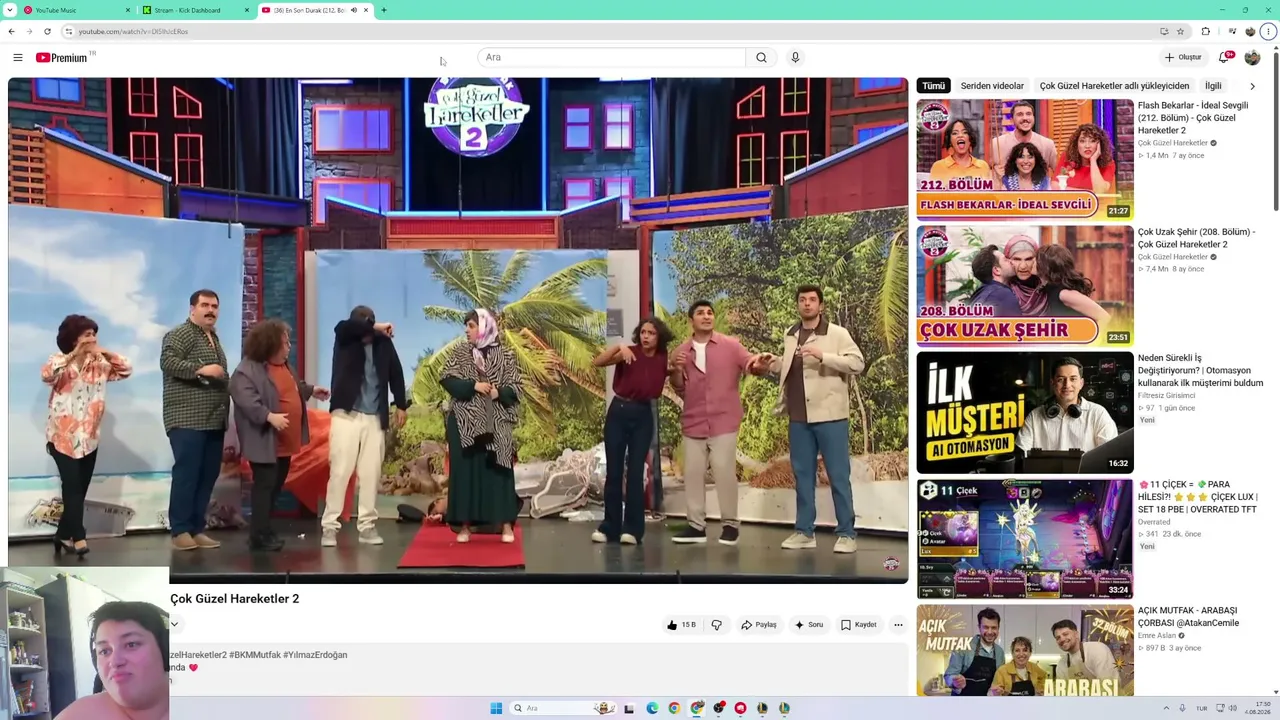
Task: Open Chrome media controls icon
Action: (1231, 31)
